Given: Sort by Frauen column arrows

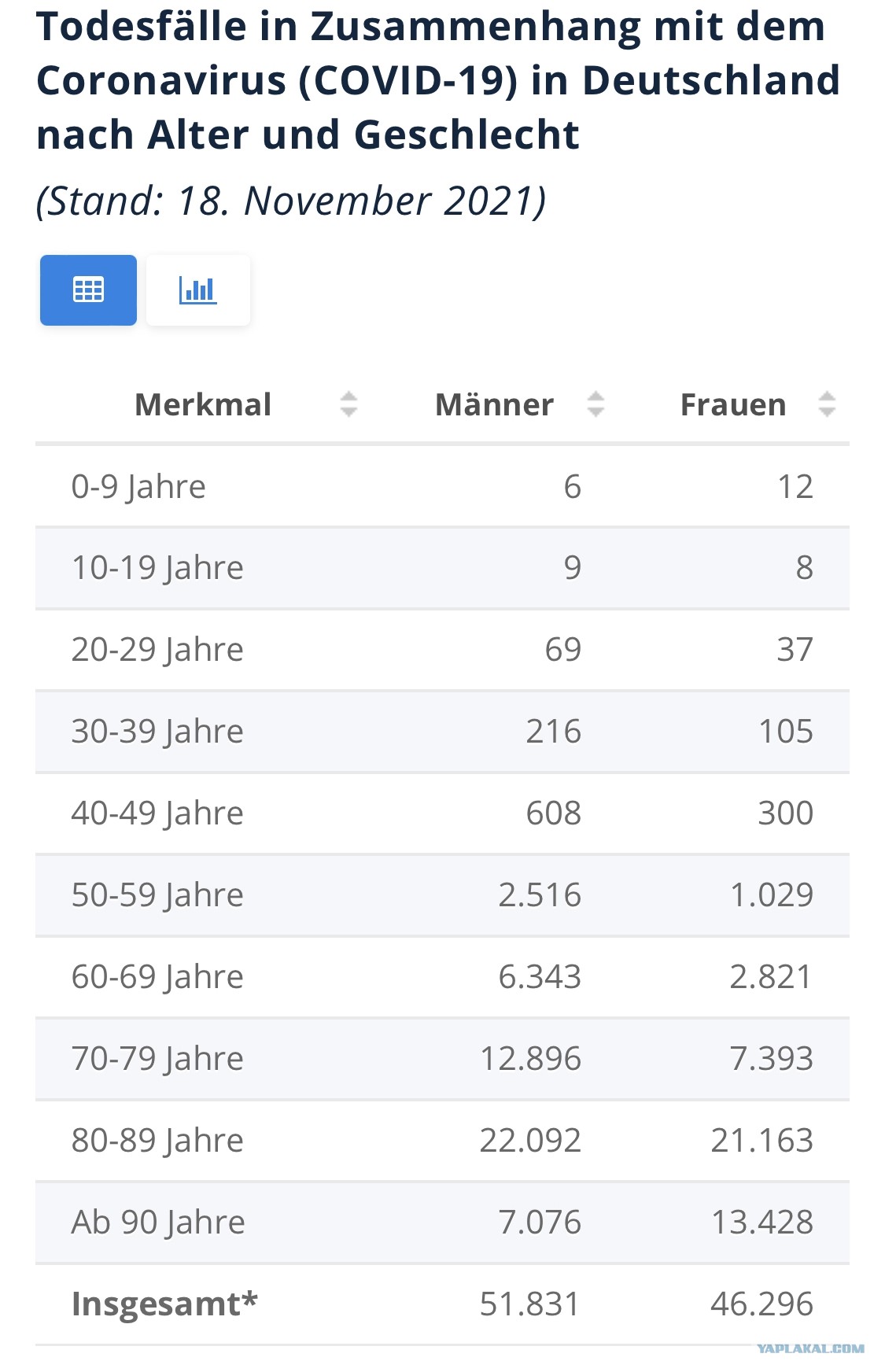Looking at the screenshot, I should 827,404.
